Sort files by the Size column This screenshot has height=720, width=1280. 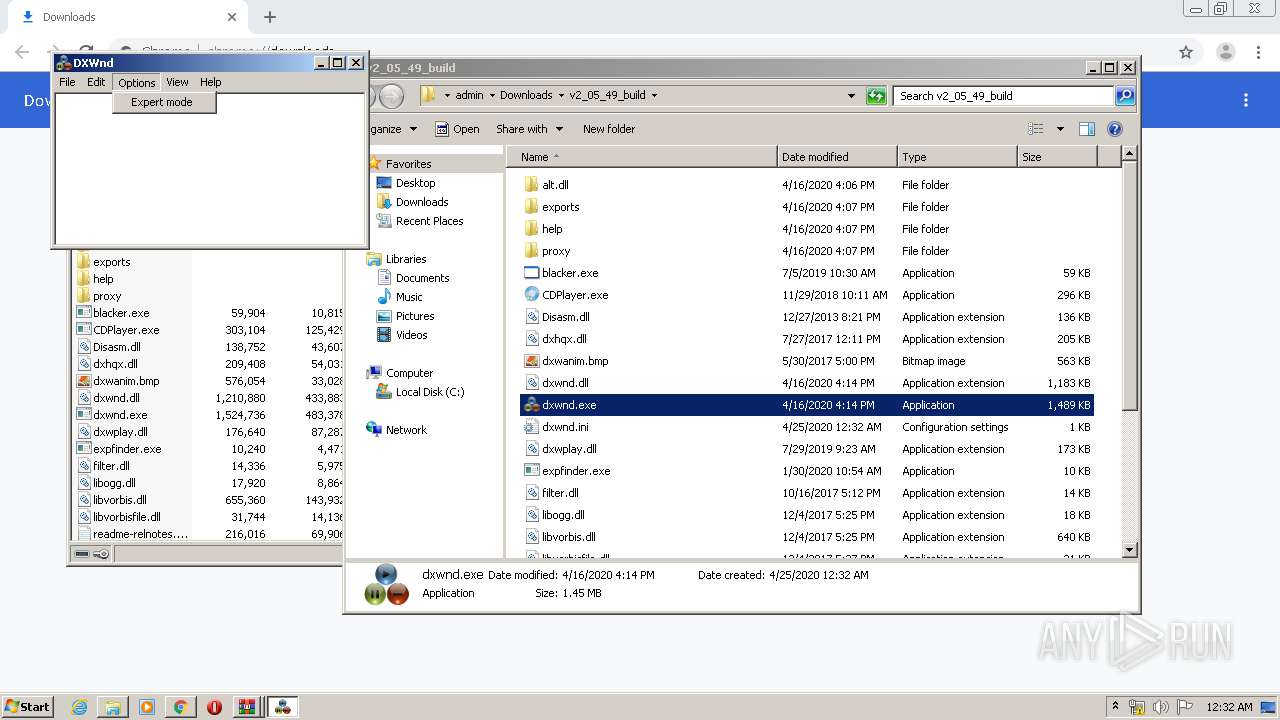[1057, 157]
